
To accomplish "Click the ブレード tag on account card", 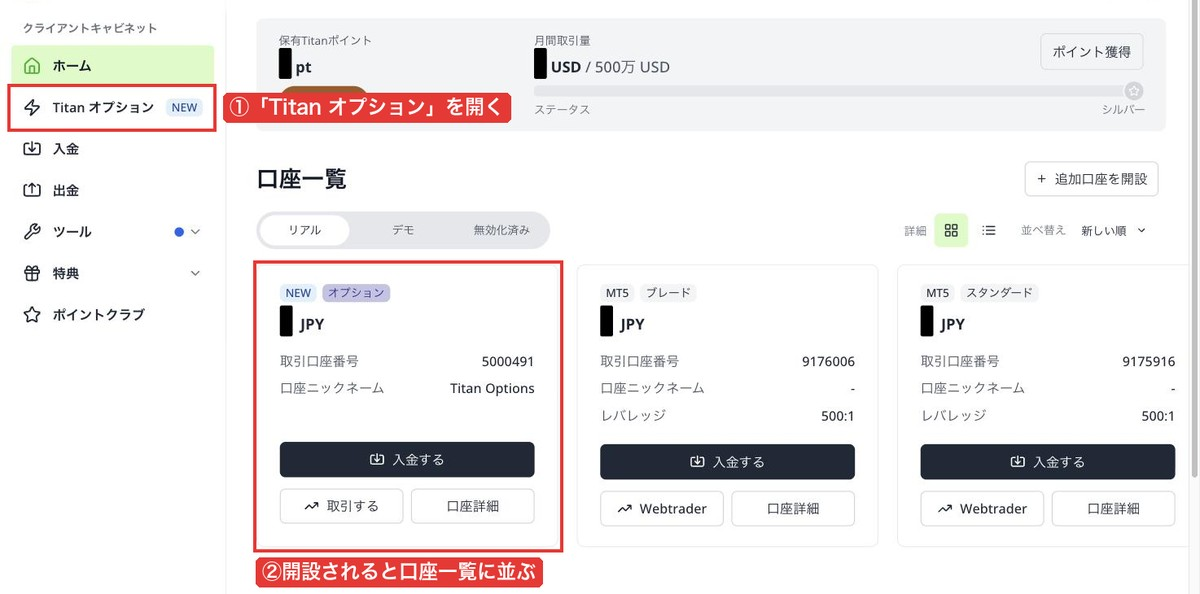I will point(667,293).
